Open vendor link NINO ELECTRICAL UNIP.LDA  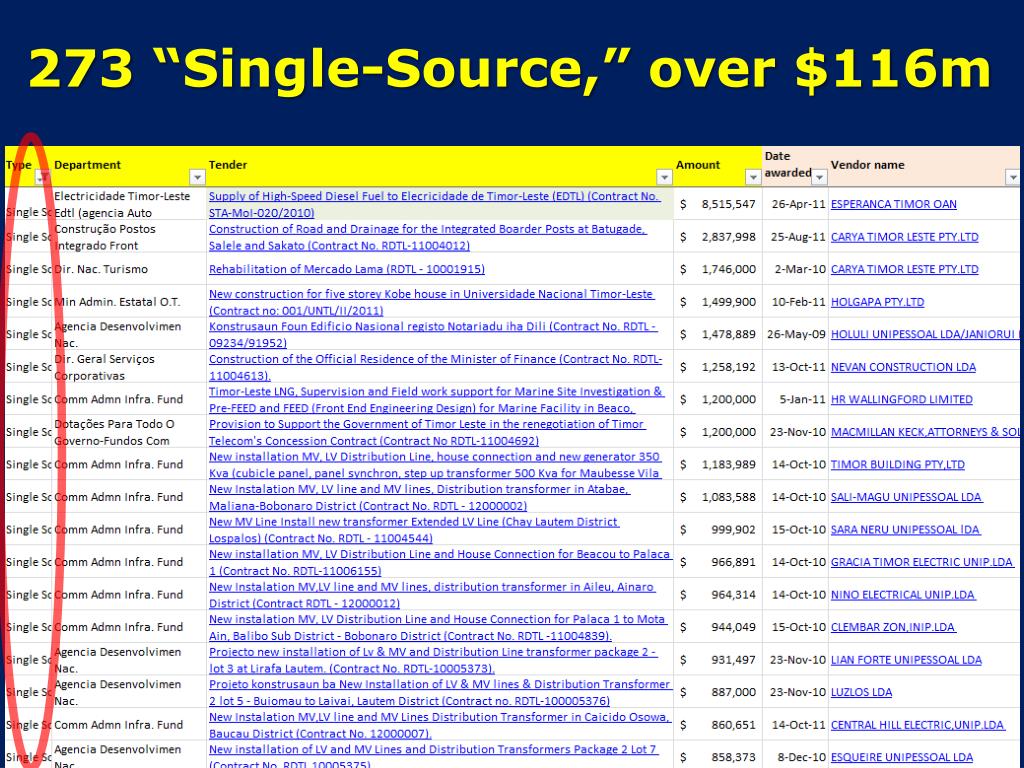(x=903, y=595)
